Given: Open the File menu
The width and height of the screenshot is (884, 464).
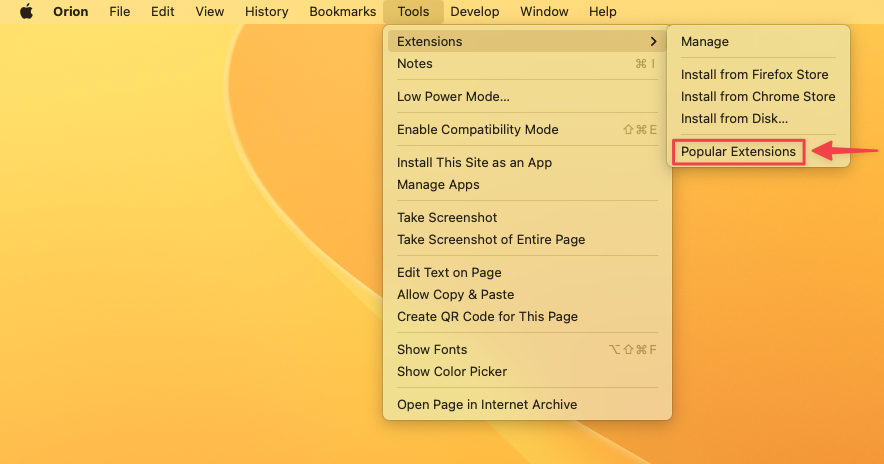Looking at the screenshot, I should click(x=120, y=11).
